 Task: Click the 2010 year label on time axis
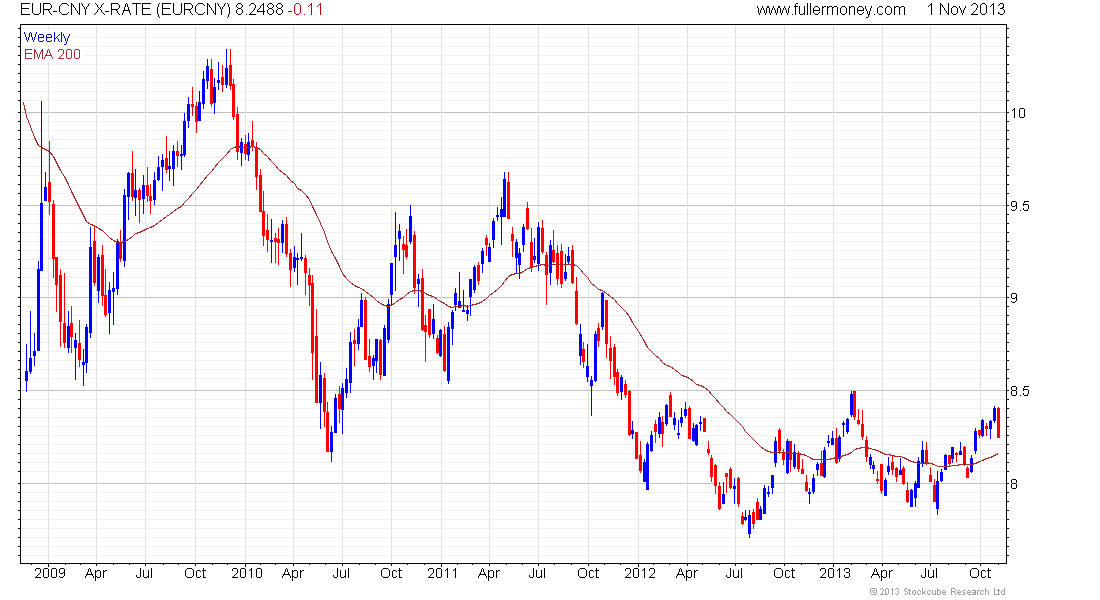[247, 573]
